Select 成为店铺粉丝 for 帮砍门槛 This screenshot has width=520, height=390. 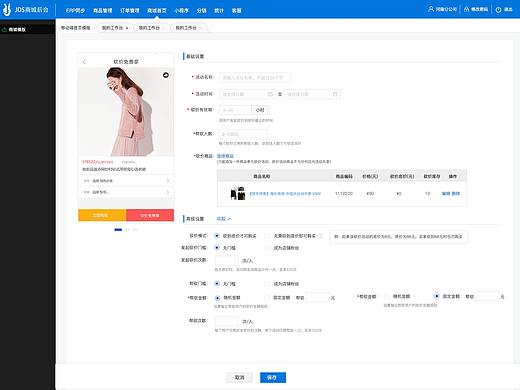267,284
